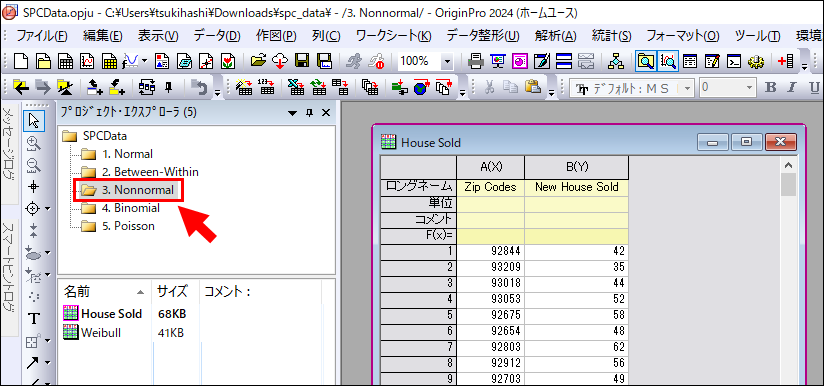Import single ASCII file icon

coord(266,87)
